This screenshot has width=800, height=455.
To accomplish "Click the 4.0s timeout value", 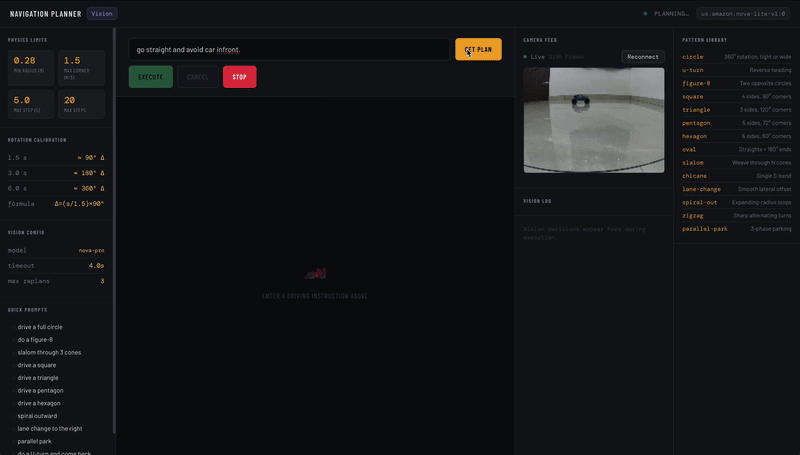I will [x=96, y=266].
